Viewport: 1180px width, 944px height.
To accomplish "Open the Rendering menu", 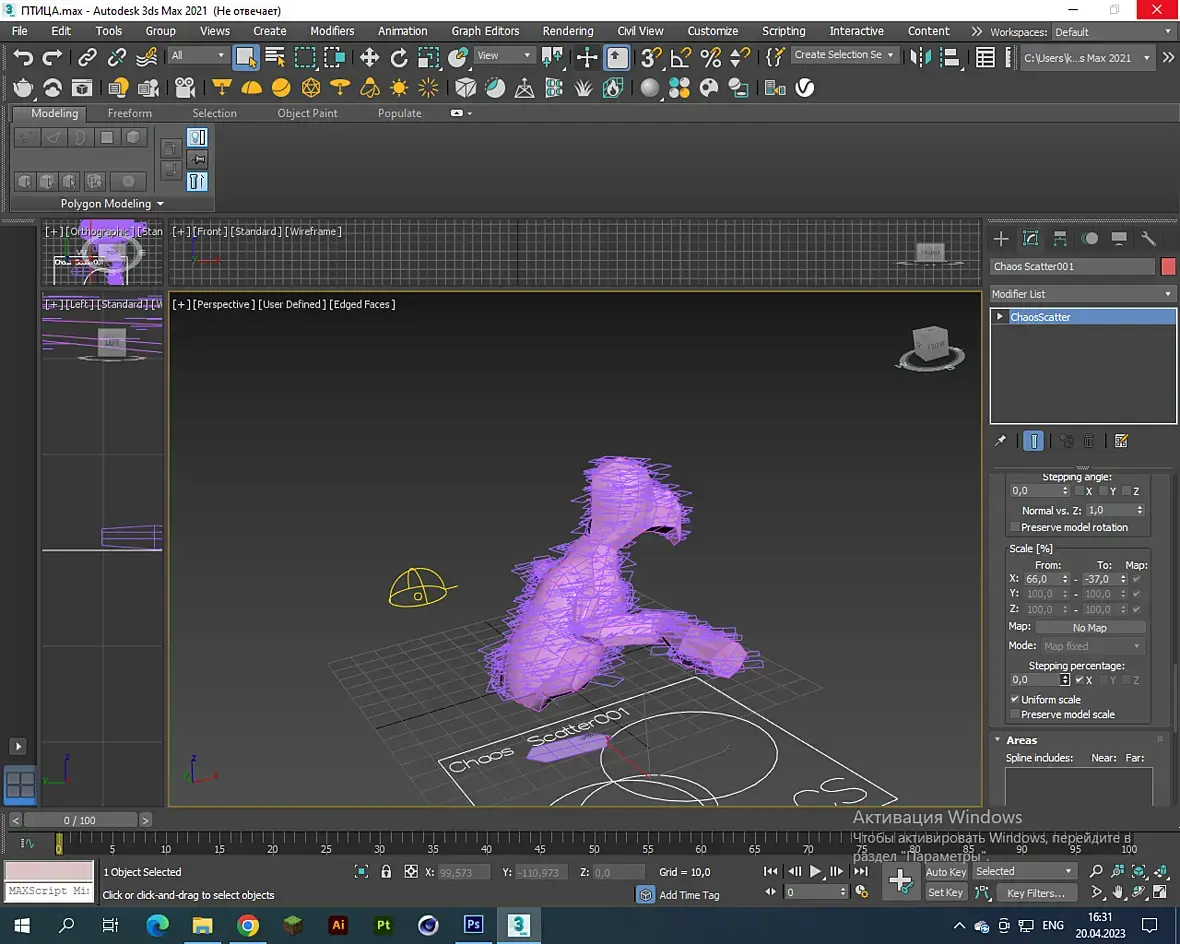I will click(x=567, y=31).
